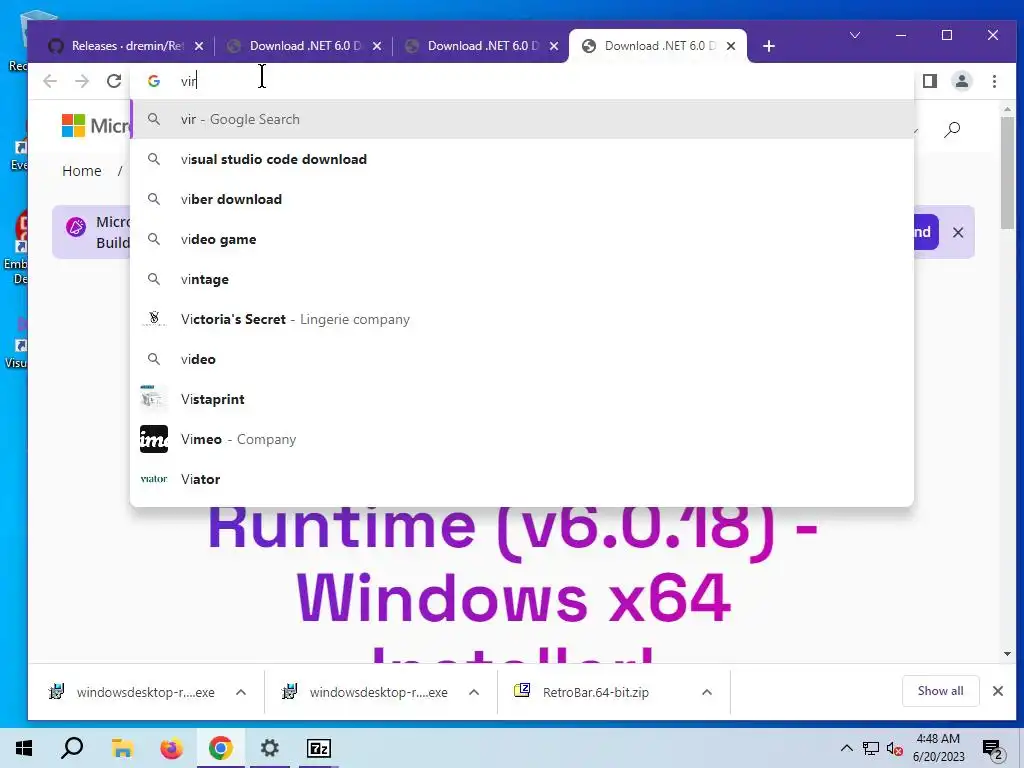Choose 'visual studio code download' suggestion

(x=522, y=159)
